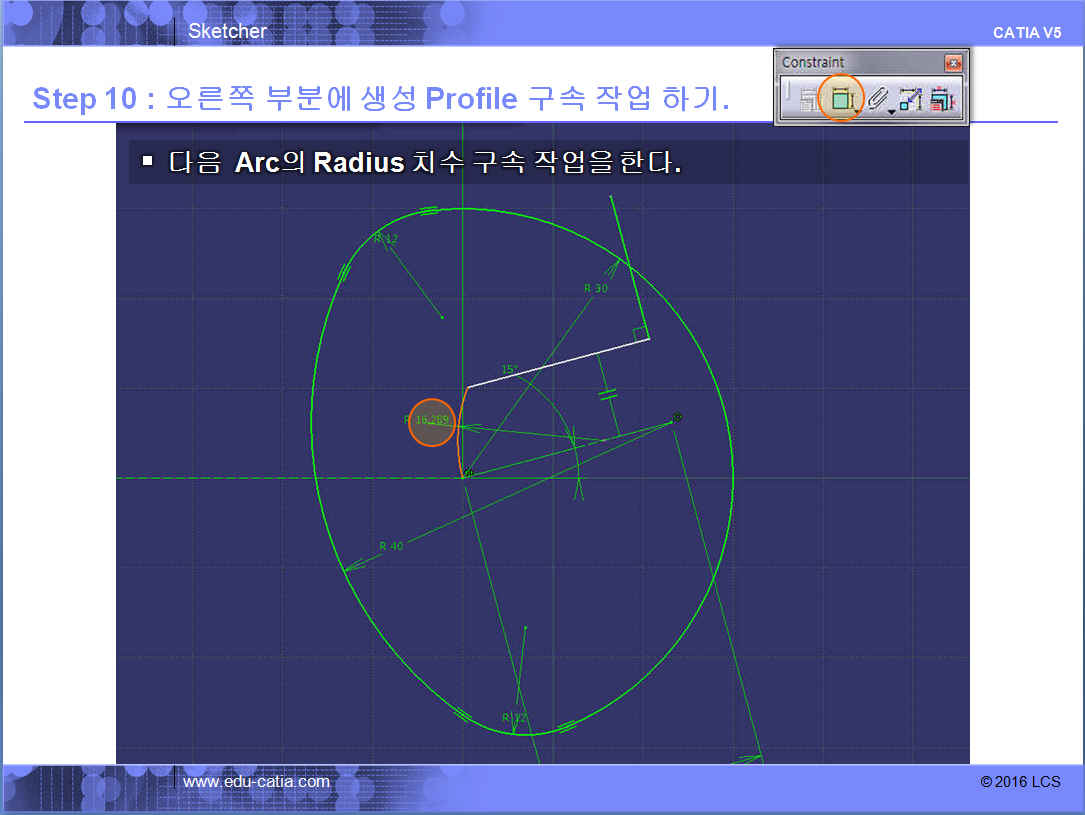Click the Animate Constraint icon
1085x815 pixels.
(x=910, y=99)
